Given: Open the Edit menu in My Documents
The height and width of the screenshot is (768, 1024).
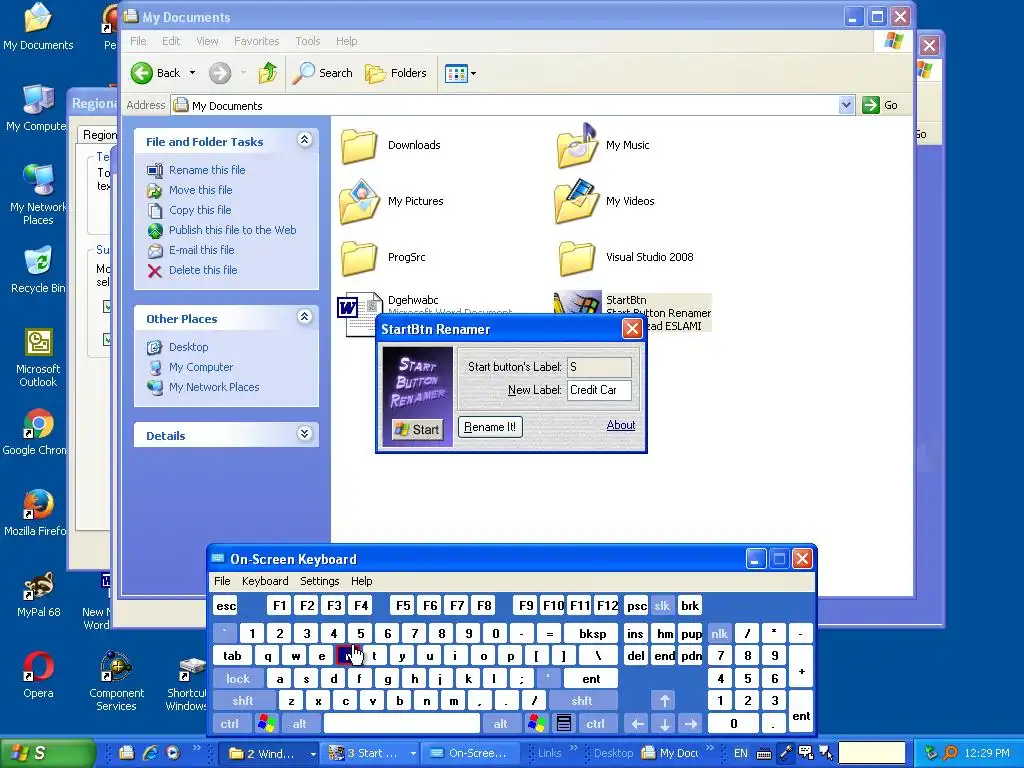Looking at the screenshot, I should [x=171, y=41].
